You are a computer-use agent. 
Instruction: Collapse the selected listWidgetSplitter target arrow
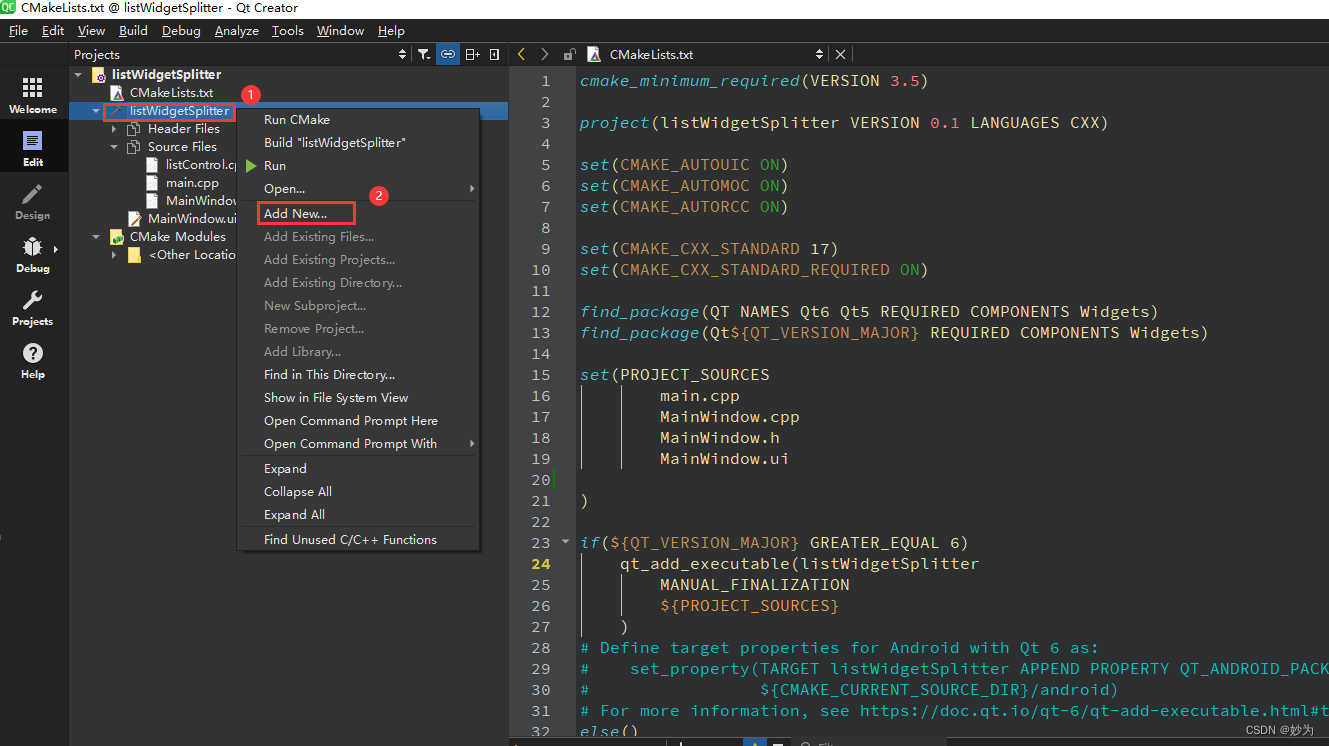pyautogui.click(x=96, y=111)
